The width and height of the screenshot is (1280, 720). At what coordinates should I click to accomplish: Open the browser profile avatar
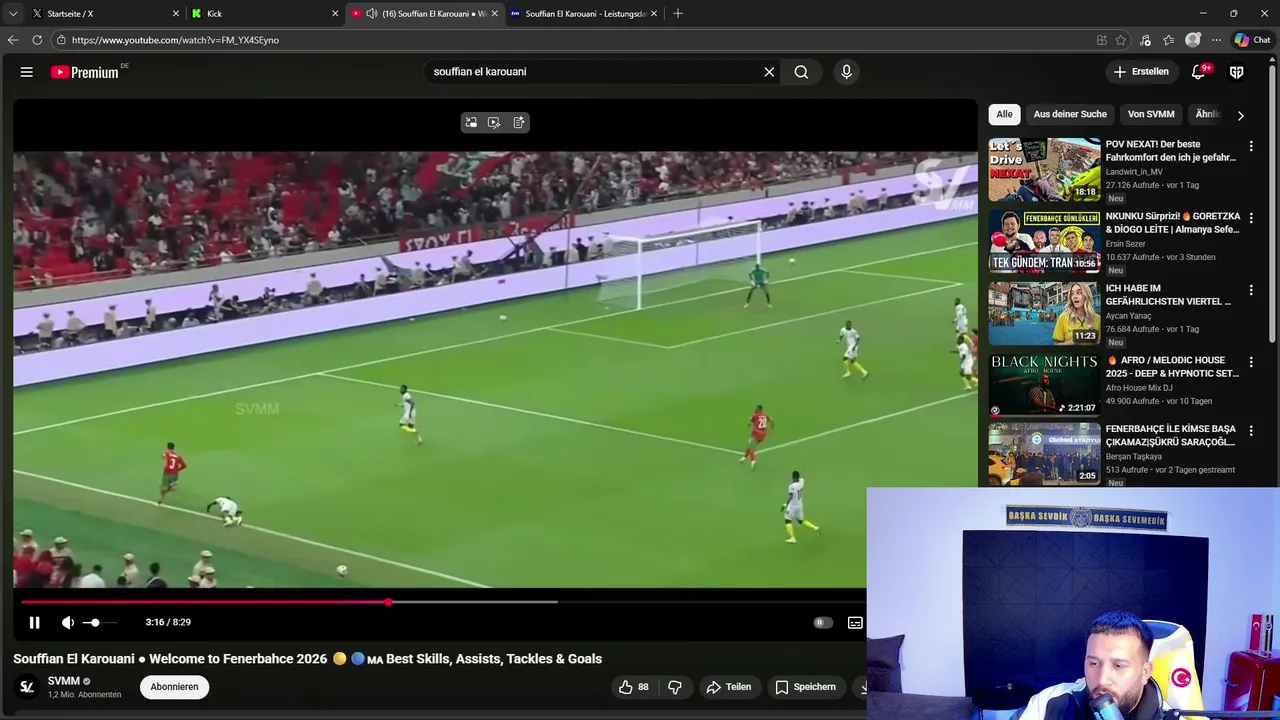[x=1193, y=40]
